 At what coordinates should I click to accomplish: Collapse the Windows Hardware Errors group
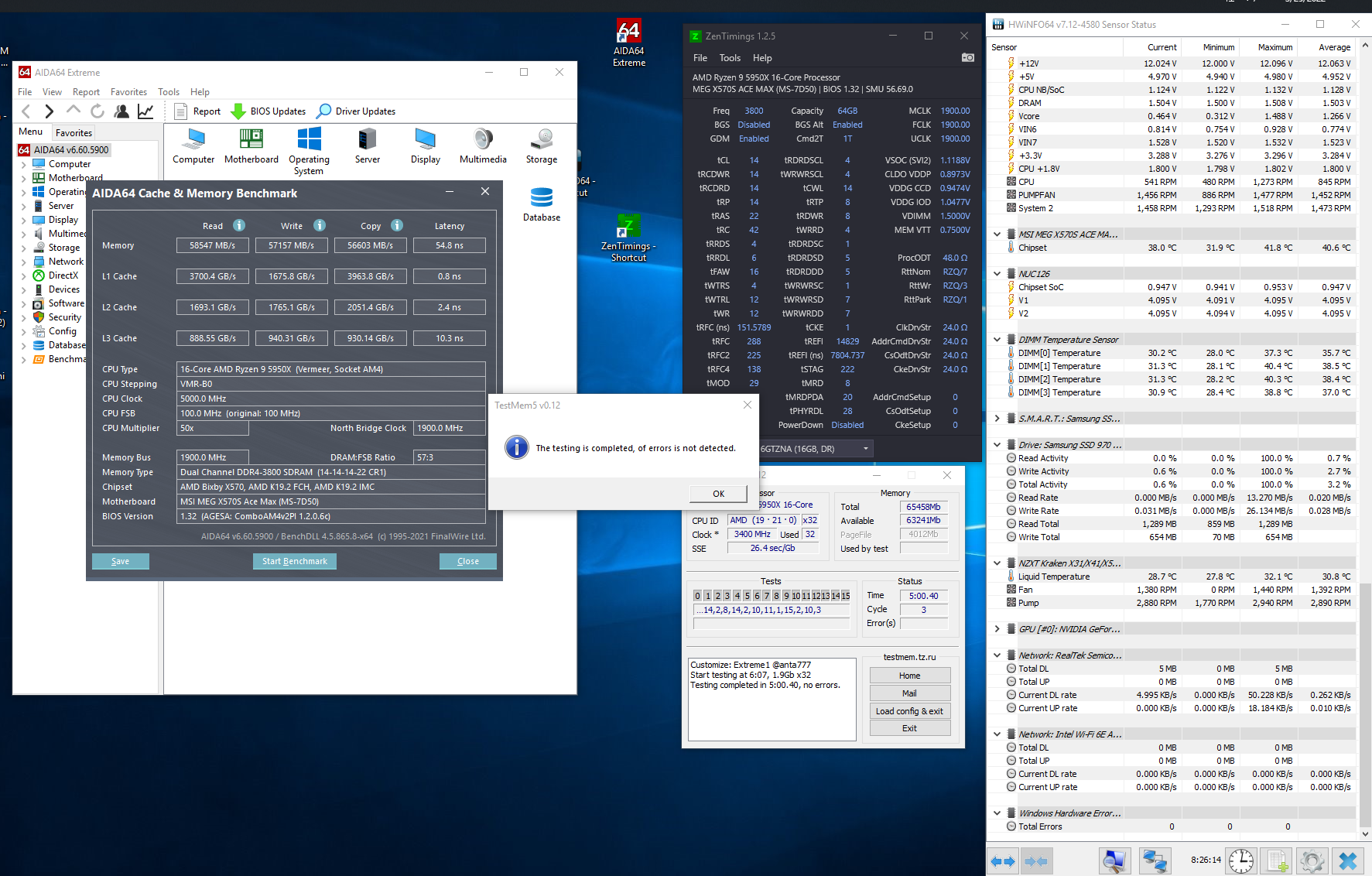997,813
